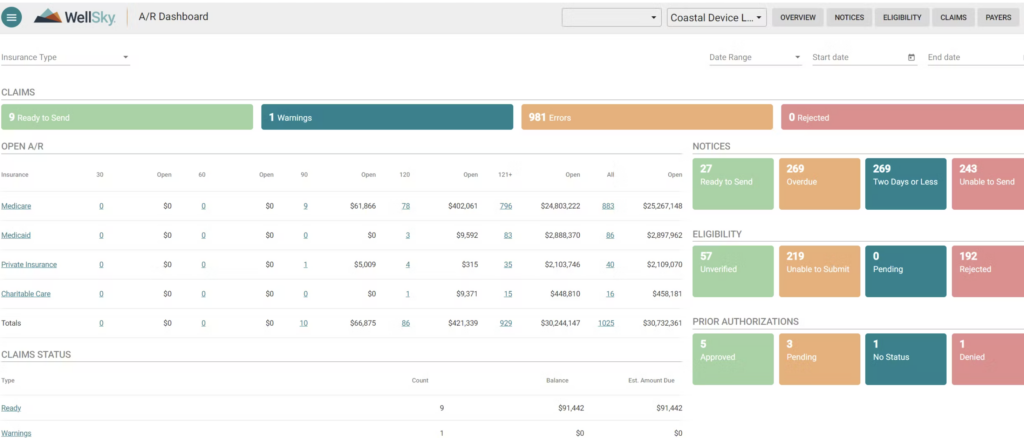1024x438 pixels.
Task: Click Medicaid 120-day count 3
Action: coord(408,236)
